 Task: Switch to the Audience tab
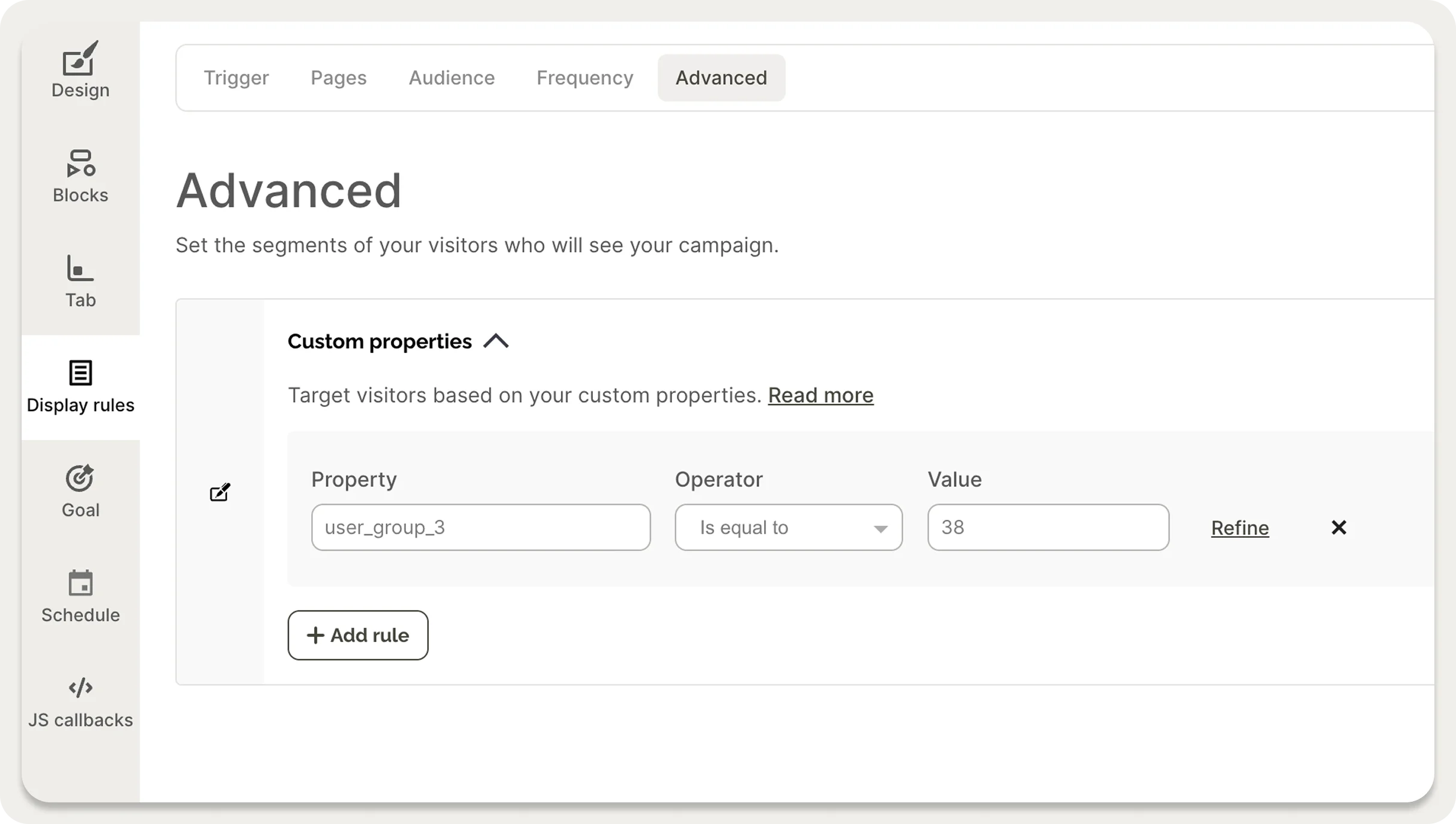point(452,78)
